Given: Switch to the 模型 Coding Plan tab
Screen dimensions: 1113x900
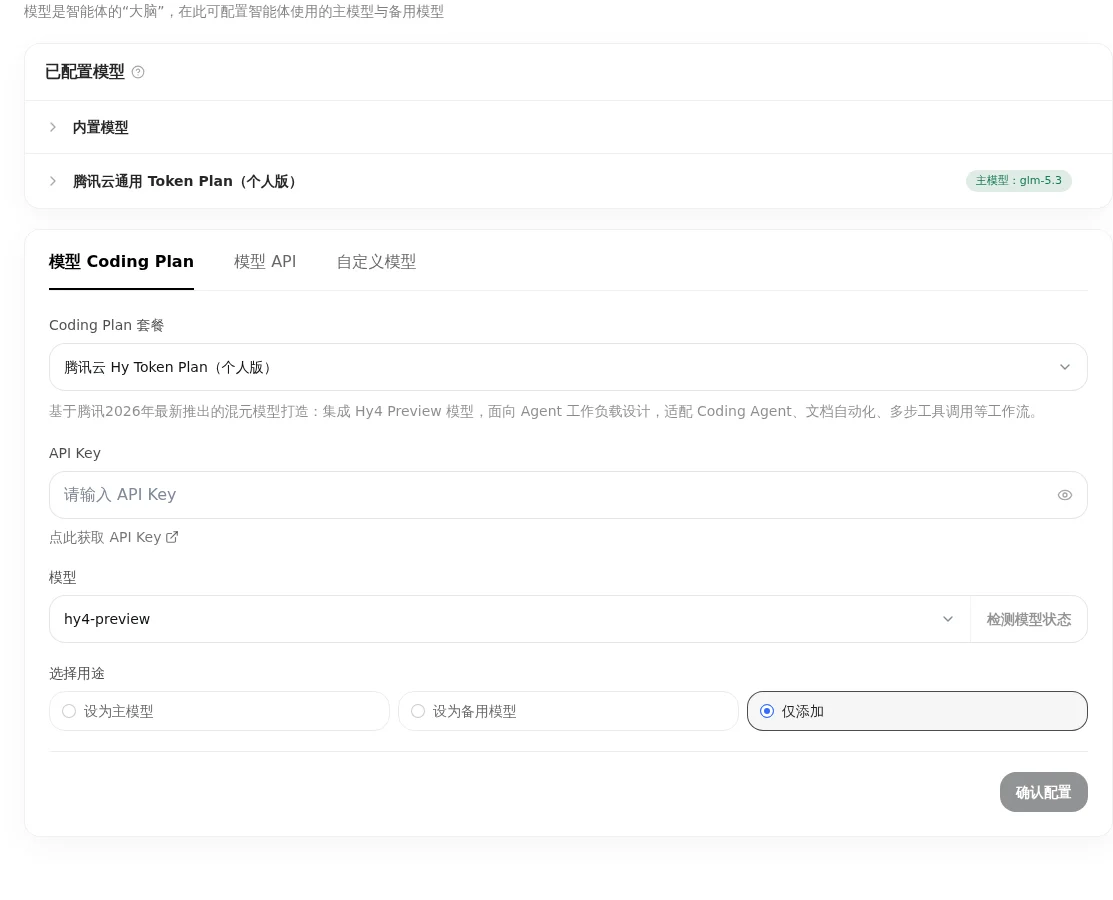Looking at the screenshot, I should pyautogui.click(x=121, y=262).
